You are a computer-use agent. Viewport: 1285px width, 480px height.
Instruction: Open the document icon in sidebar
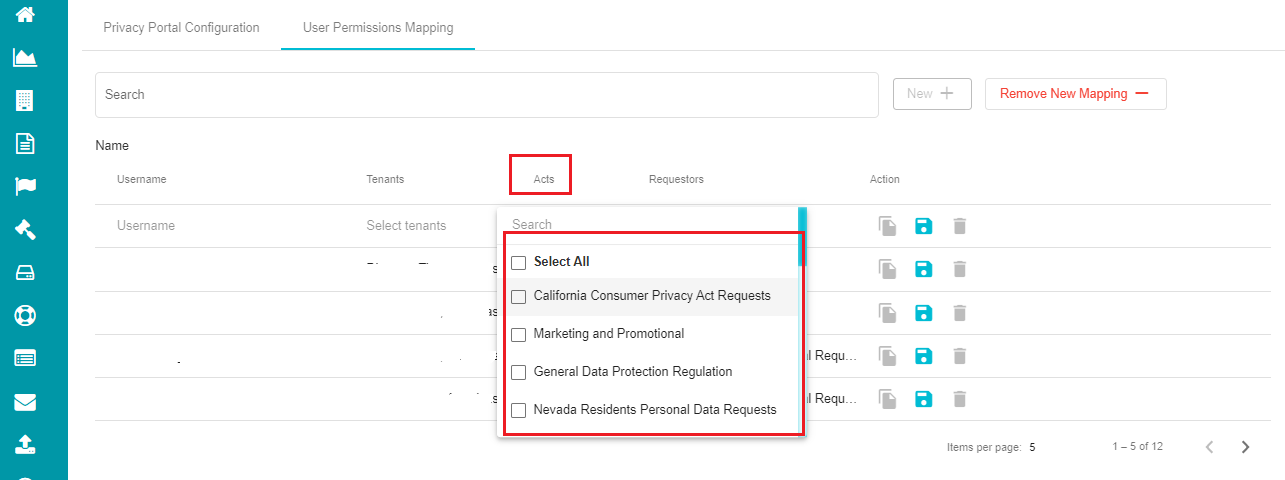(25, 144)
